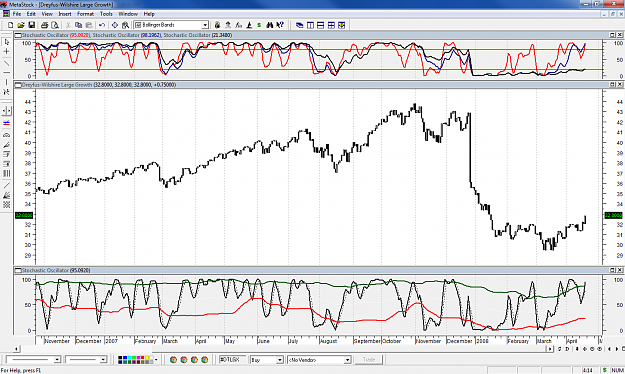This screenshot has width=625, height=374.
Task: Select the Fibonacci arc tool
Action: [x=6, y=135]
